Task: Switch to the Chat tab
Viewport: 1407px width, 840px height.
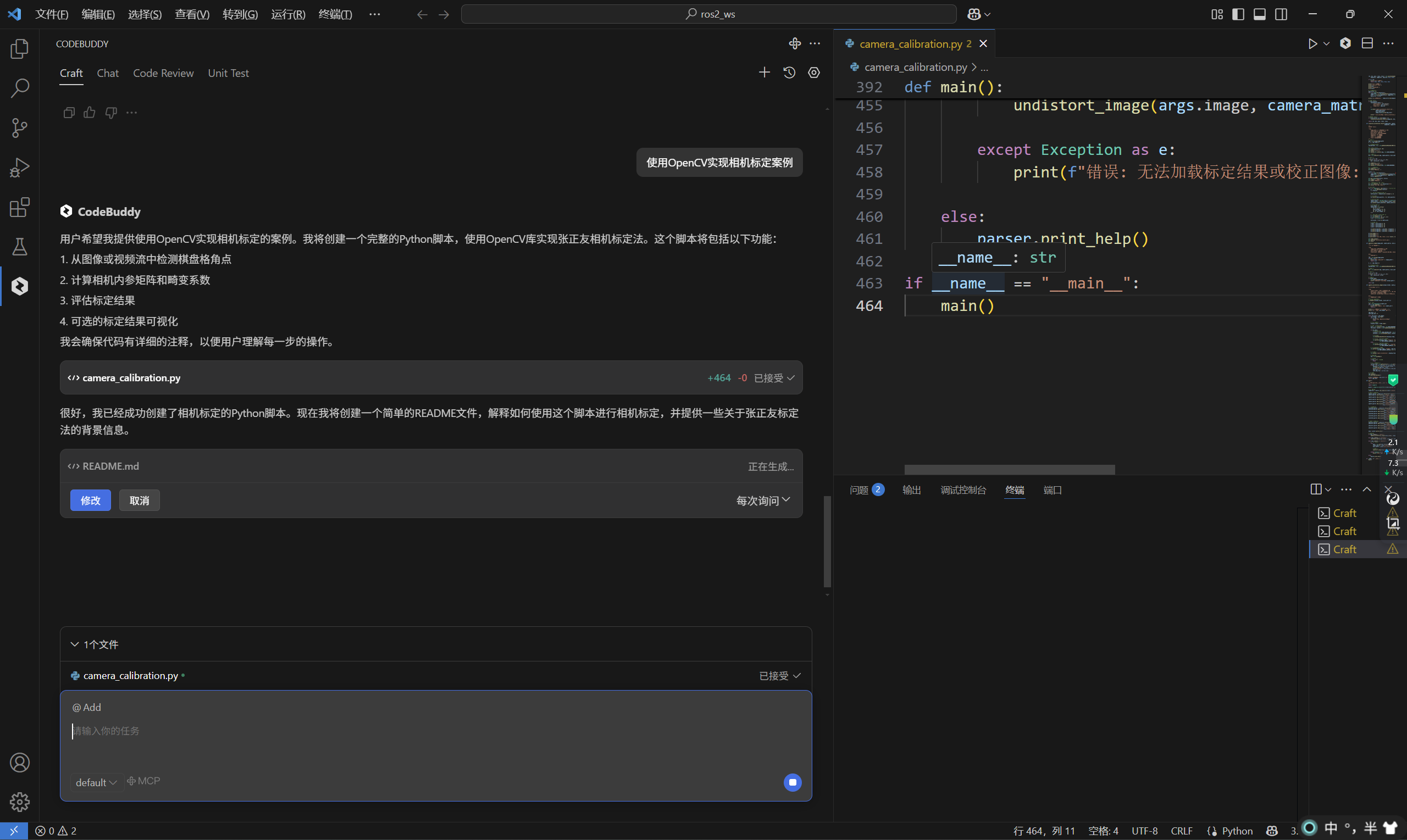Action: (x=108, y=73)
